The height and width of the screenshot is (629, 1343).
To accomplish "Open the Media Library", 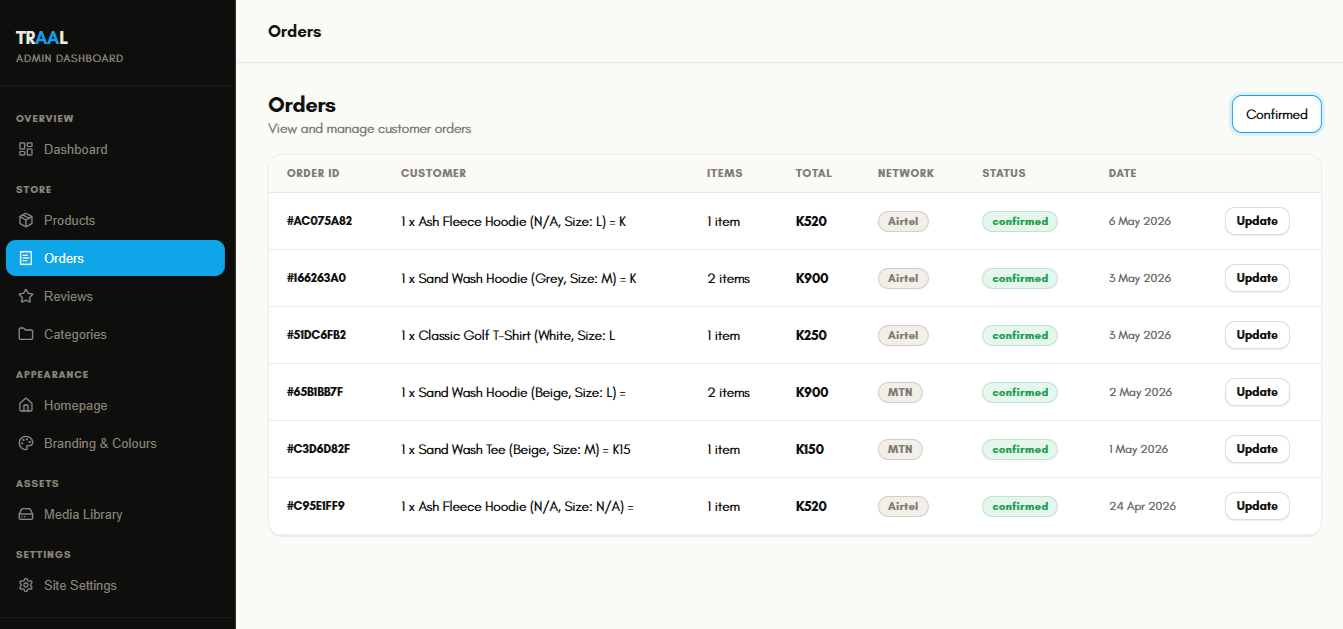I will click(x=115, y=514).
